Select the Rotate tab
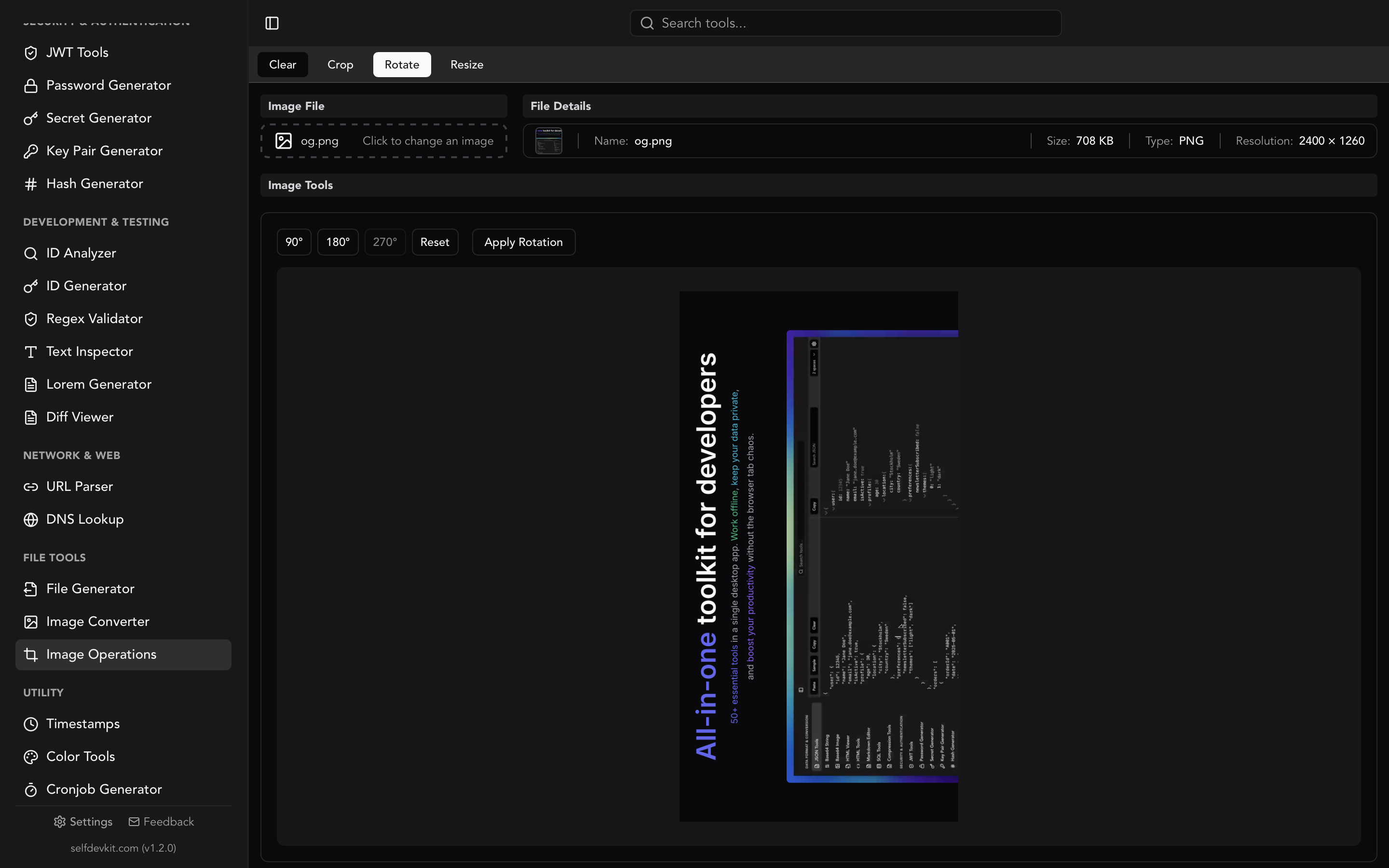 402,64
